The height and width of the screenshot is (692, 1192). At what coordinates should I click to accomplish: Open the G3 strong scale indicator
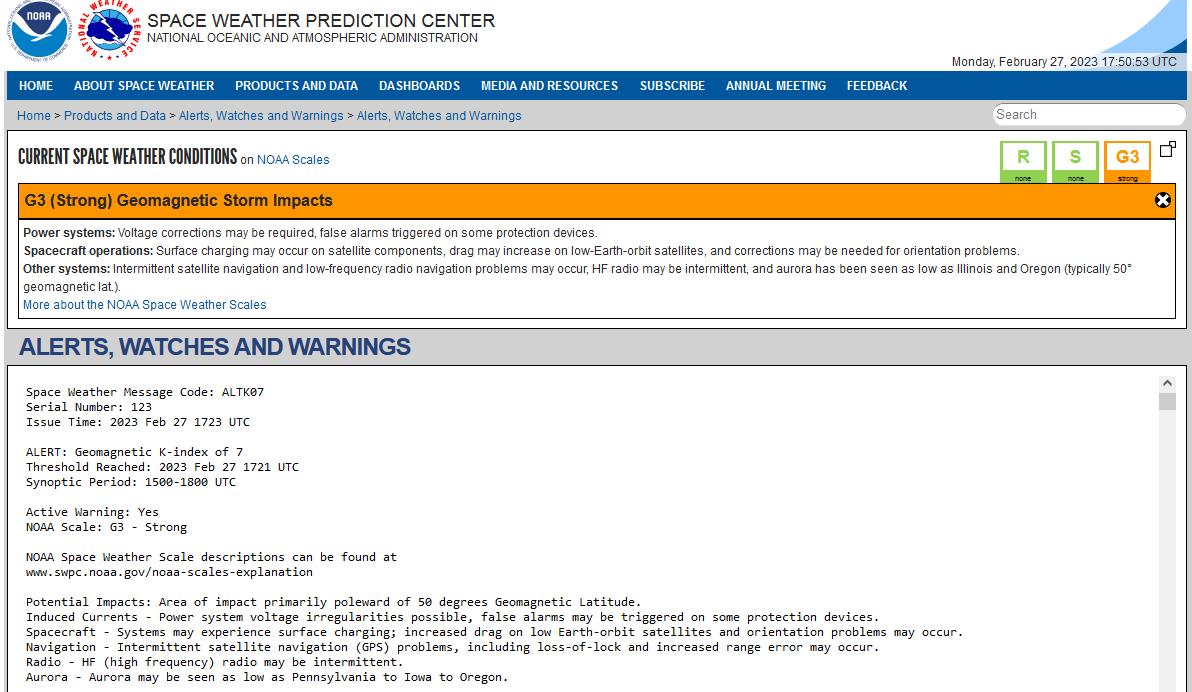[1127, 161]
